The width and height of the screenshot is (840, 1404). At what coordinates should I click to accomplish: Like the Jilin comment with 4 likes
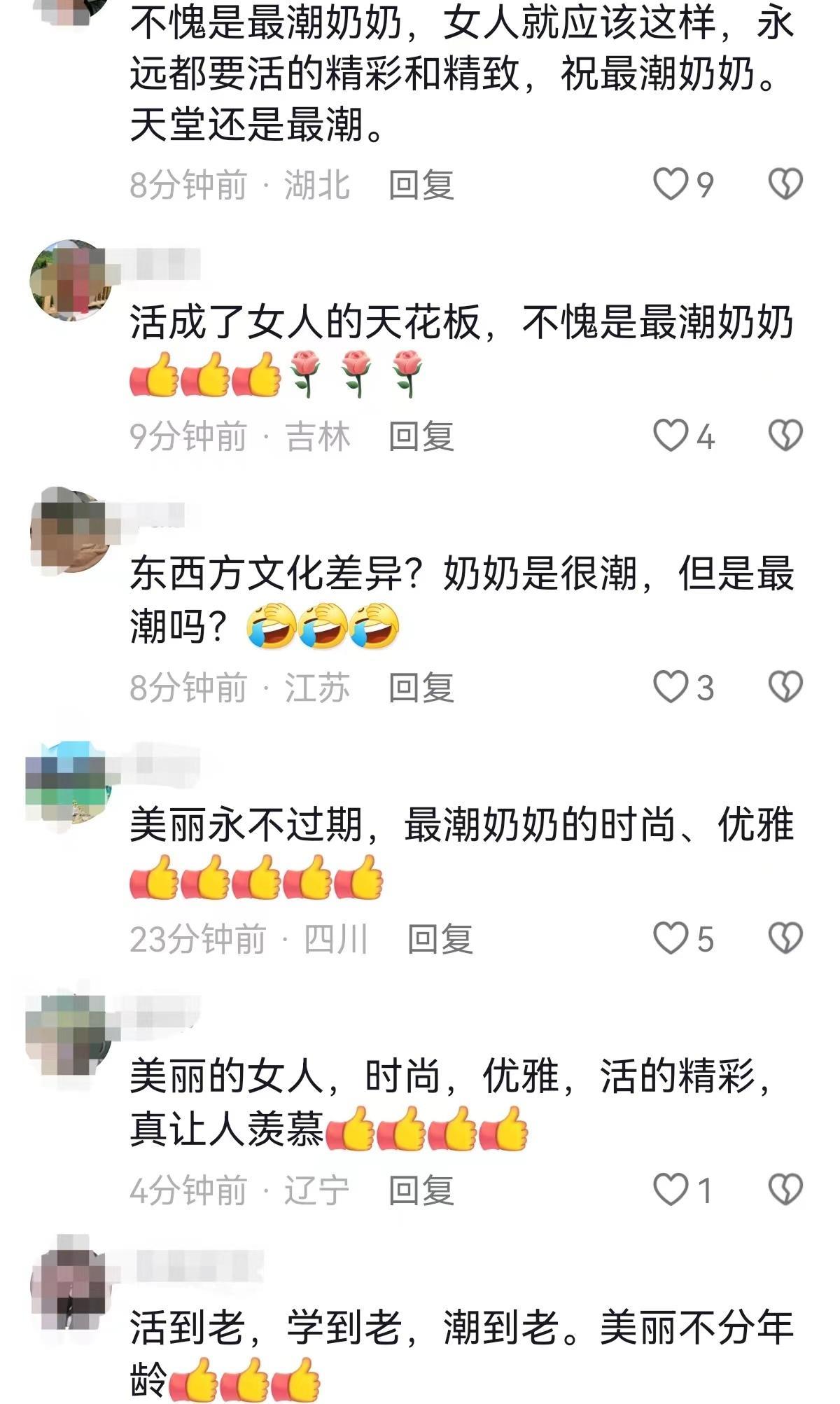[x=671, y=436]
